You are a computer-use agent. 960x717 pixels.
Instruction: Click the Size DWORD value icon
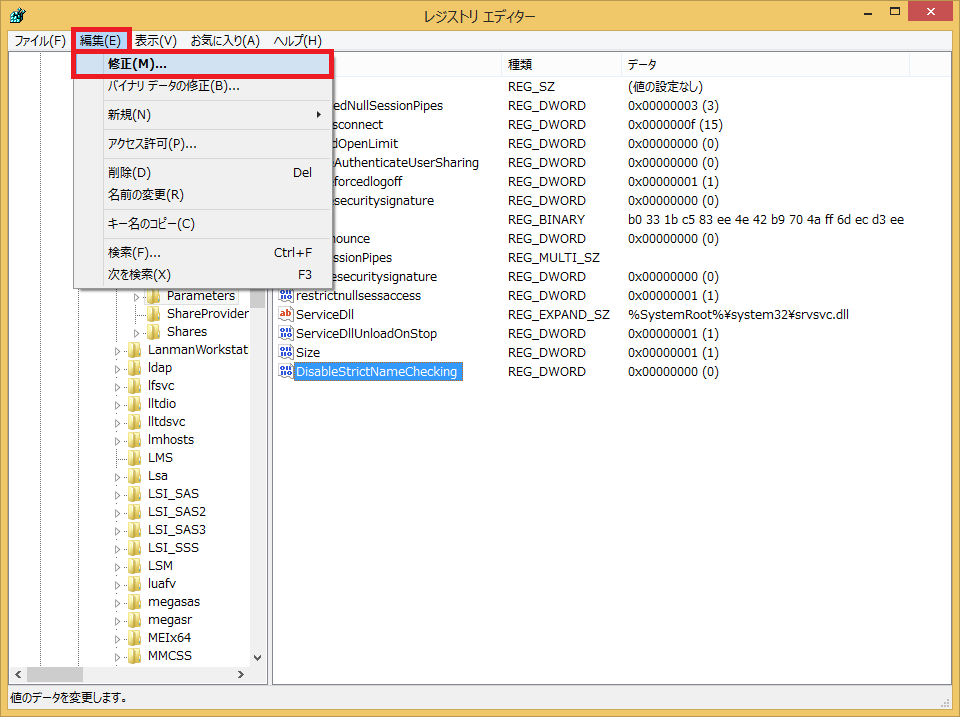(x=286, y=352)
